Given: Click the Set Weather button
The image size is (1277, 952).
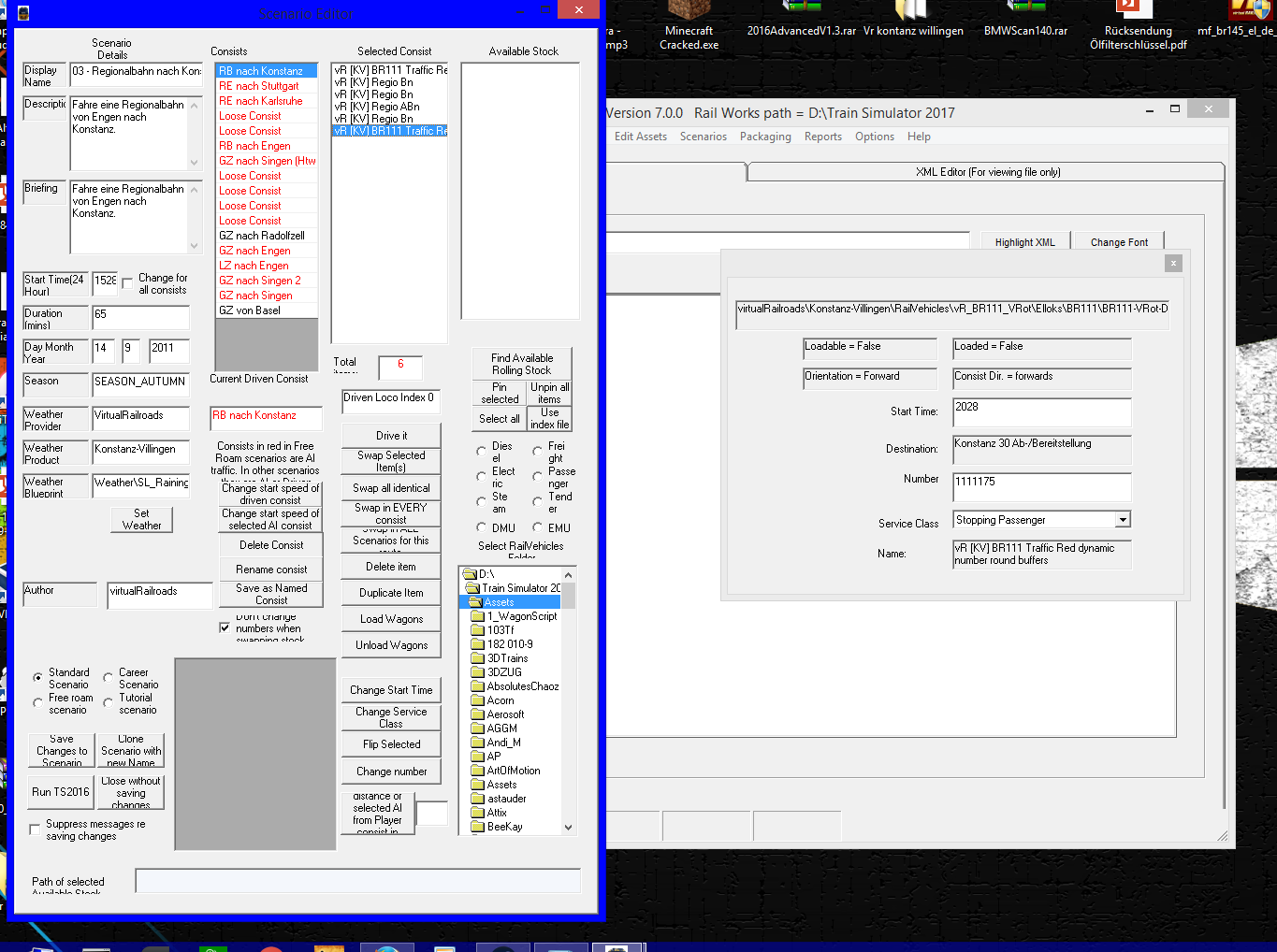Looking at the screenshot, I should [x=141, y=519].
